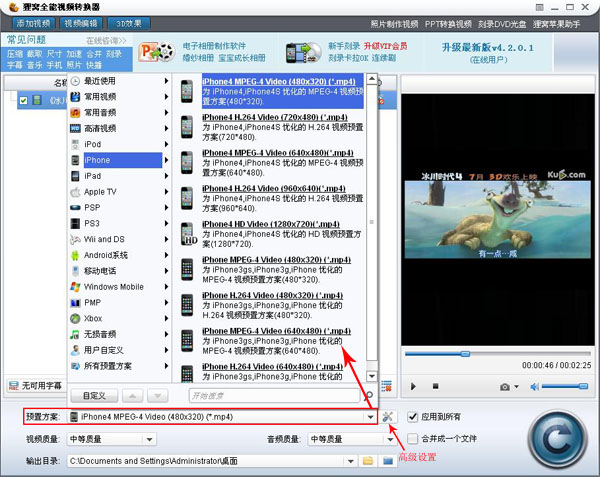600x477 pixels.
Task: Enable the 合并成一个文件 checkbox
Action: pyautogui.click(x=412, y=438)
